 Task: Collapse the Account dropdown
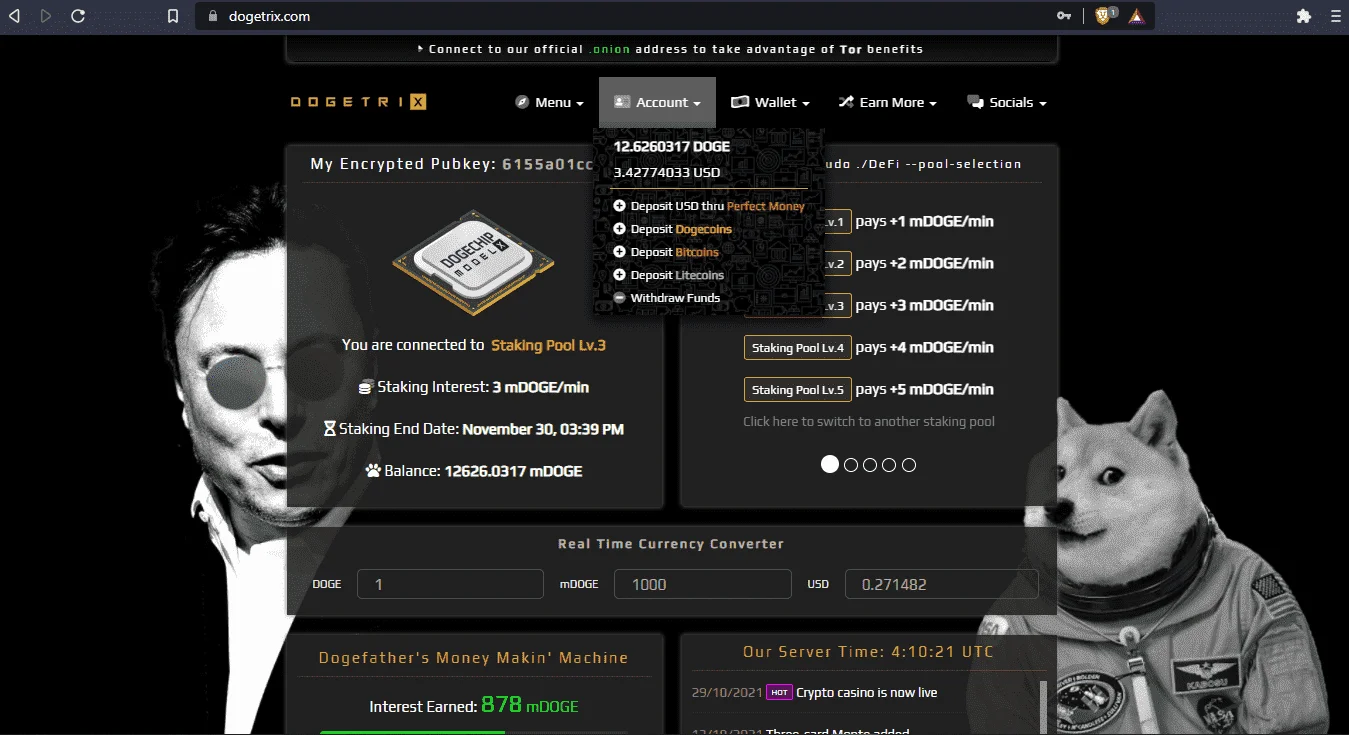(x=657, y=102)
